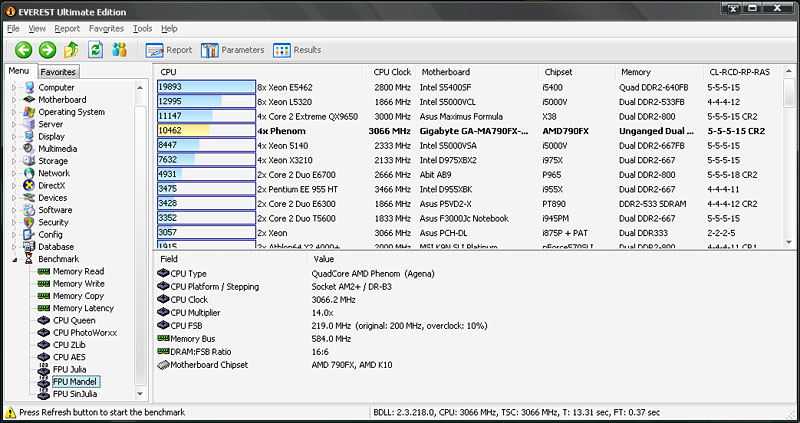The image size is (800, 423).
Task: Select the Storage icon in tree
Action: pos(30,161)
